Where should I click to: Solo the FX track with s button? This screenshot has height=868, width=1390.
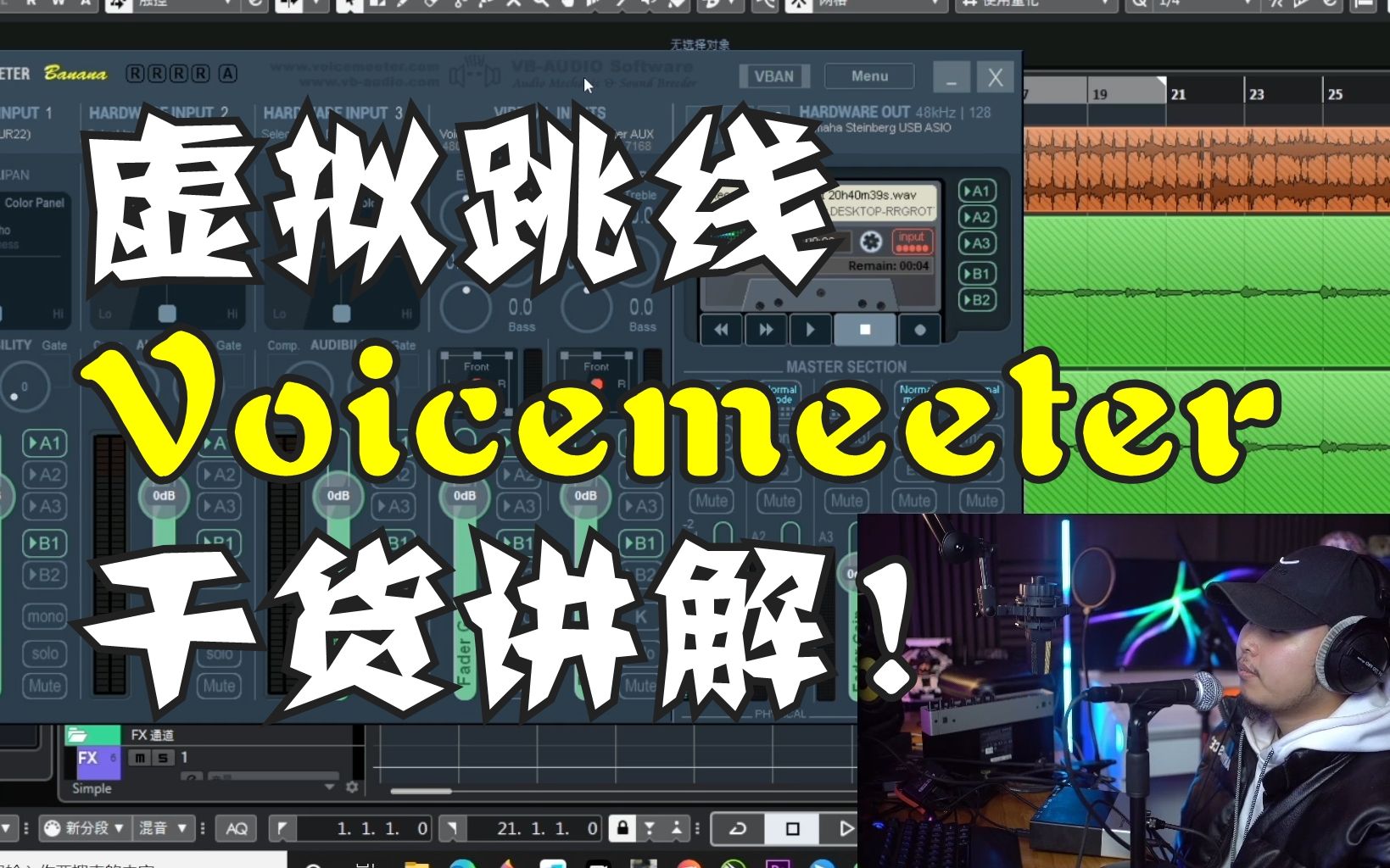point(162,758)
